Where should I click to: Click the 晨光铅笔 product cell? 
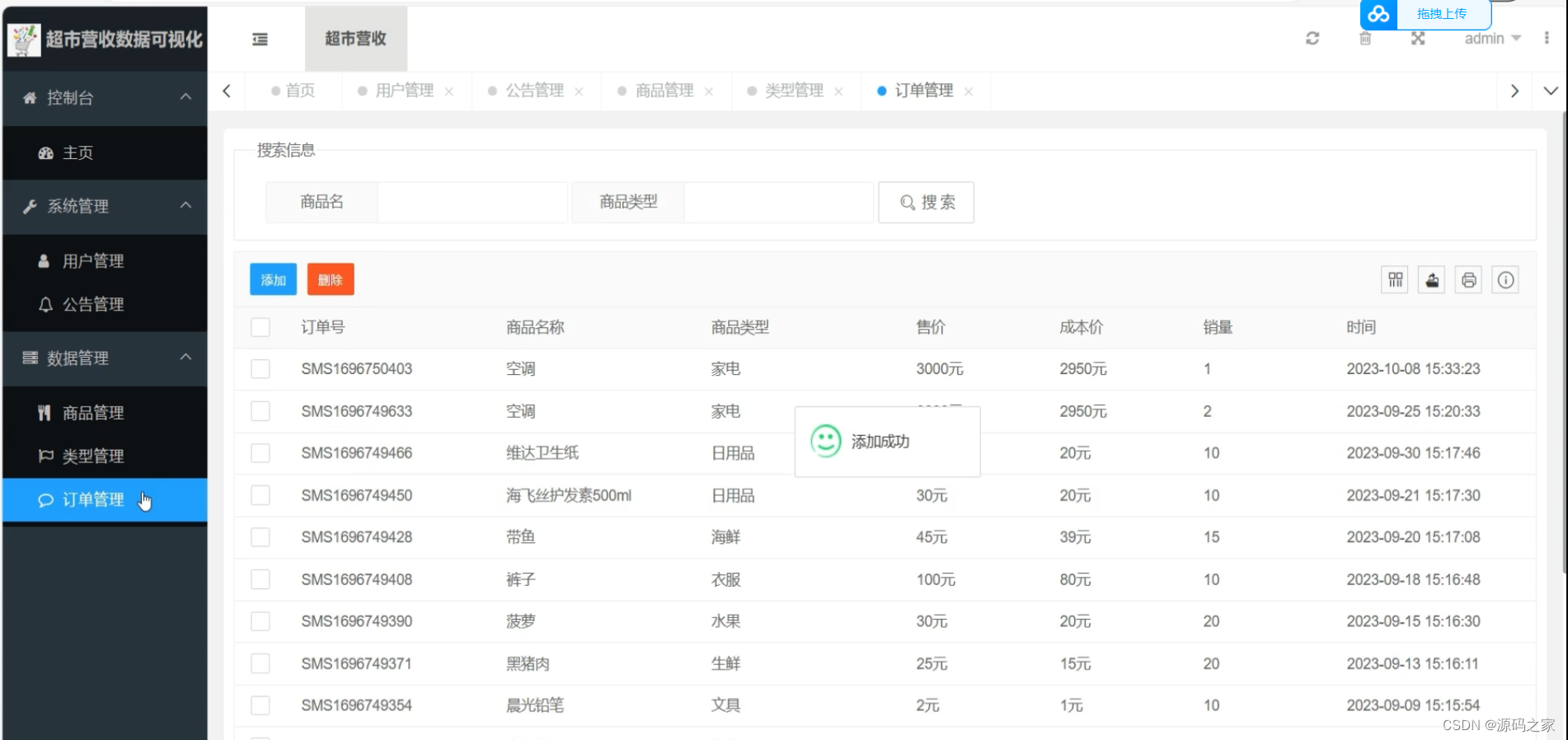click(x=535, y=705)
